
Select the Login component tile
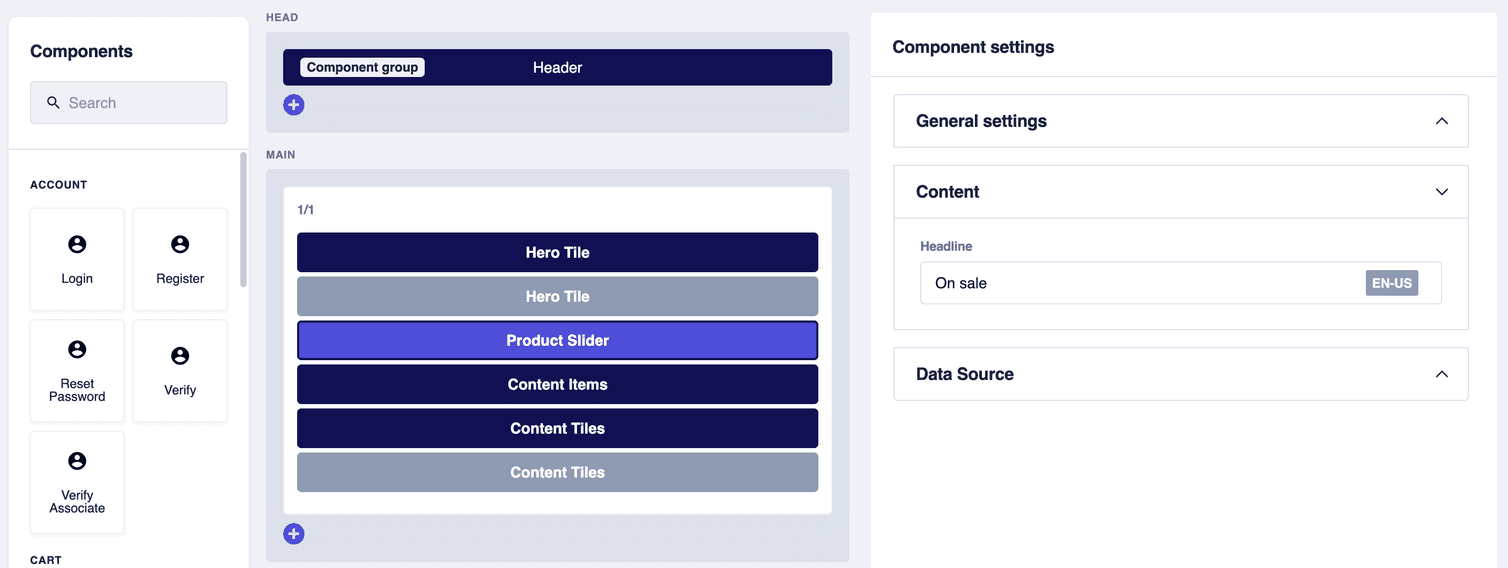(77, 260)
